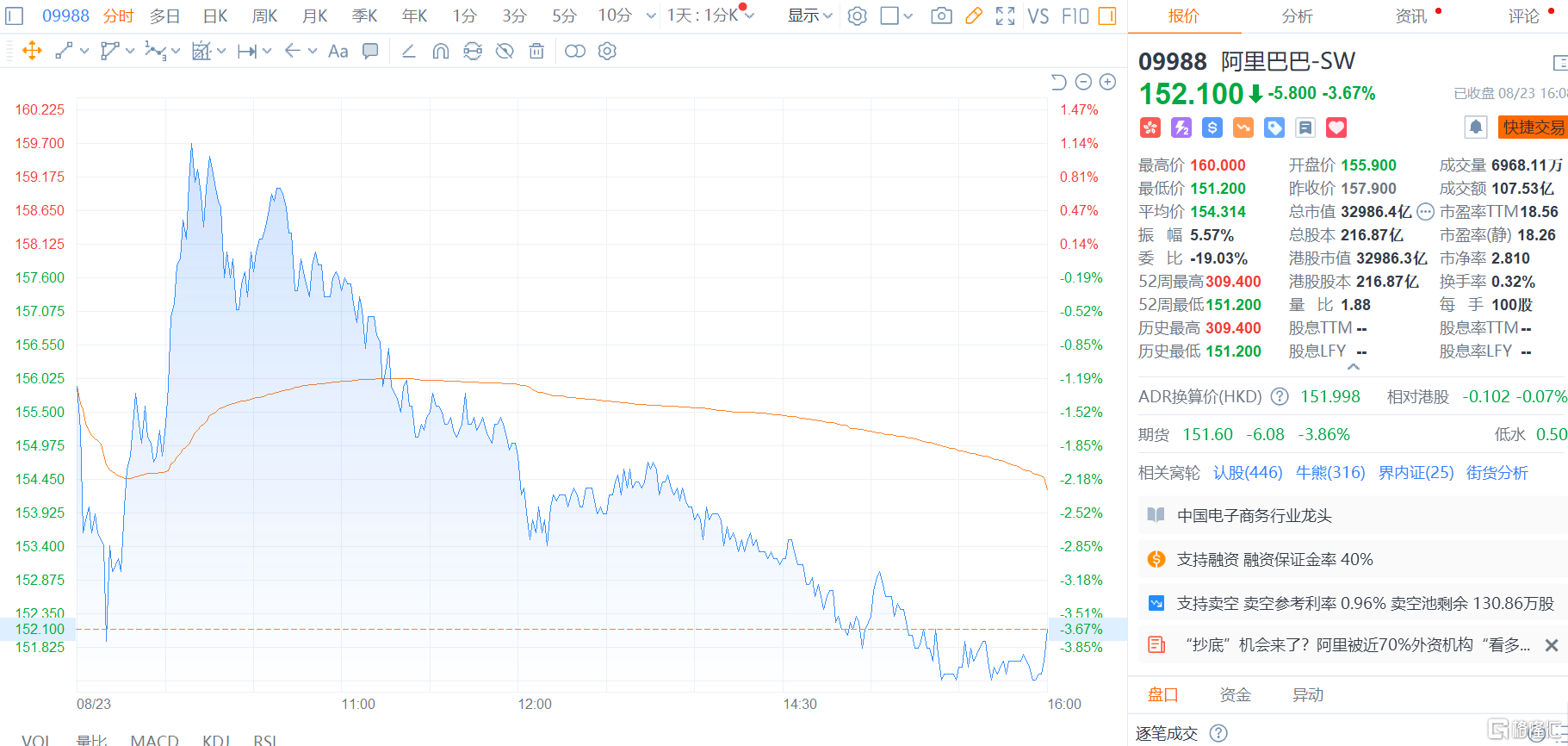Switch to the 日K chart tab
The height and width of the screenshot is (746, 1568).
click(x=215, y=16)
